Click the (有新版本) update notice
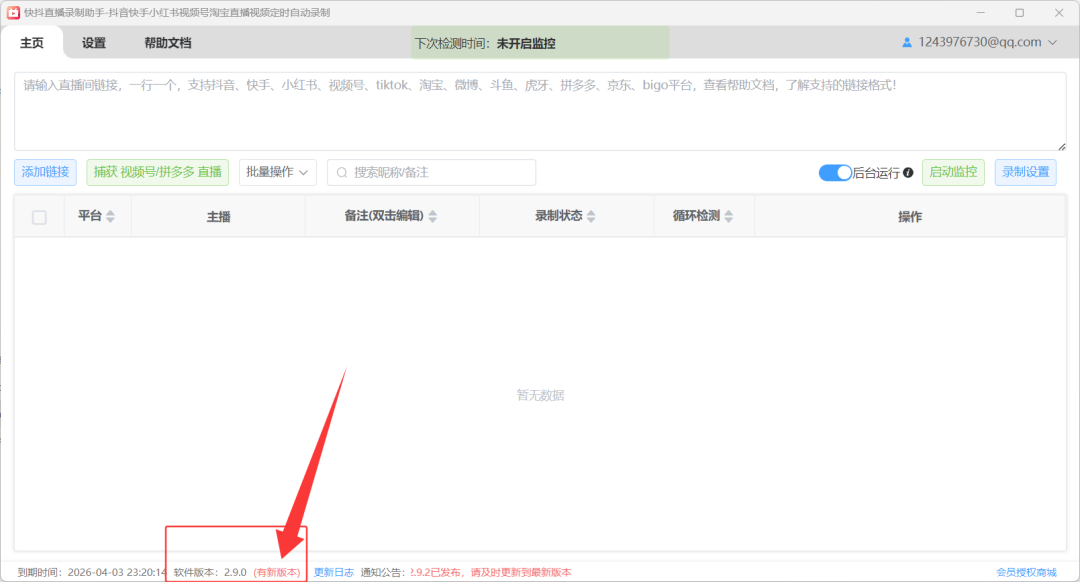 click(x=277, y=572)
